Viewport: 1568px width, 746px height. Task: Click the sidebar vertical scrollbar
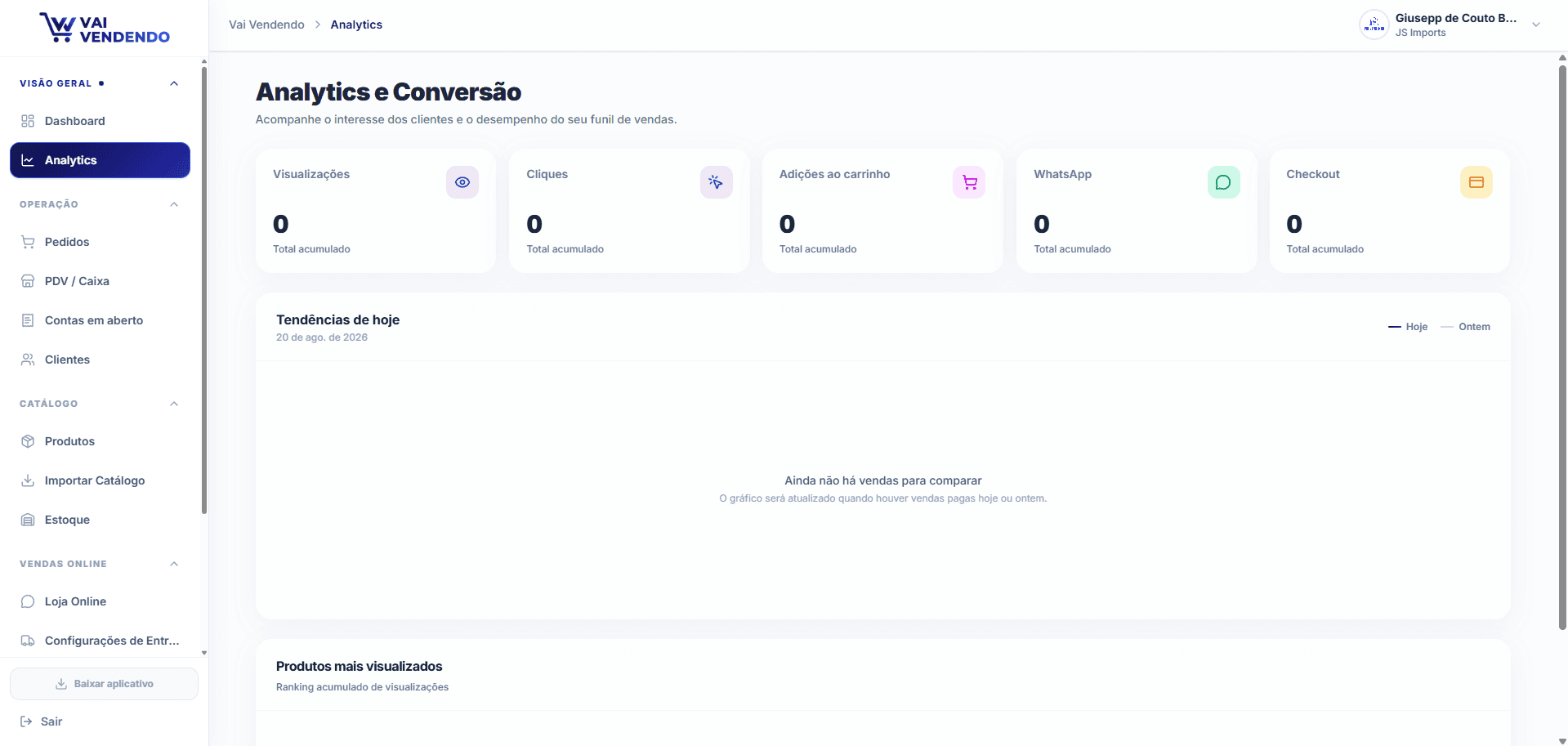(x=204, y=290)
